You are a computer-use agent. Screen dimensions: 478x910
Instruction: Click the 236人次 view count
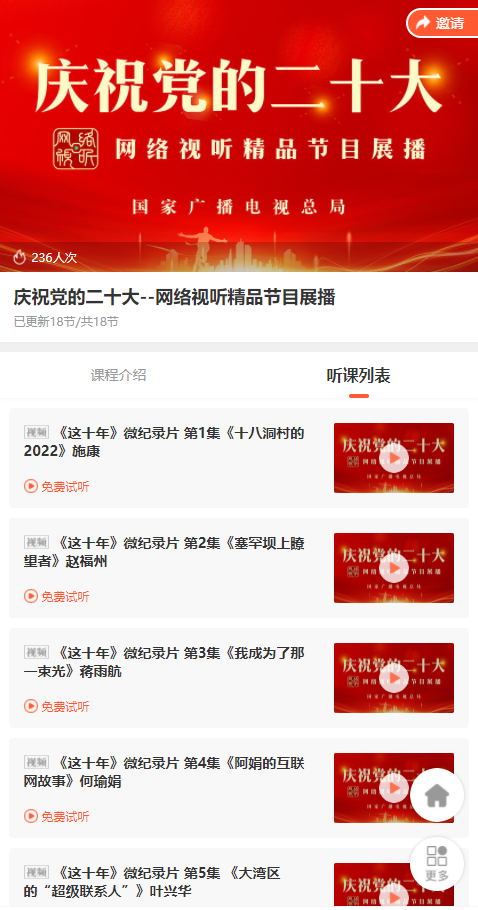click(x=54, y=258)
